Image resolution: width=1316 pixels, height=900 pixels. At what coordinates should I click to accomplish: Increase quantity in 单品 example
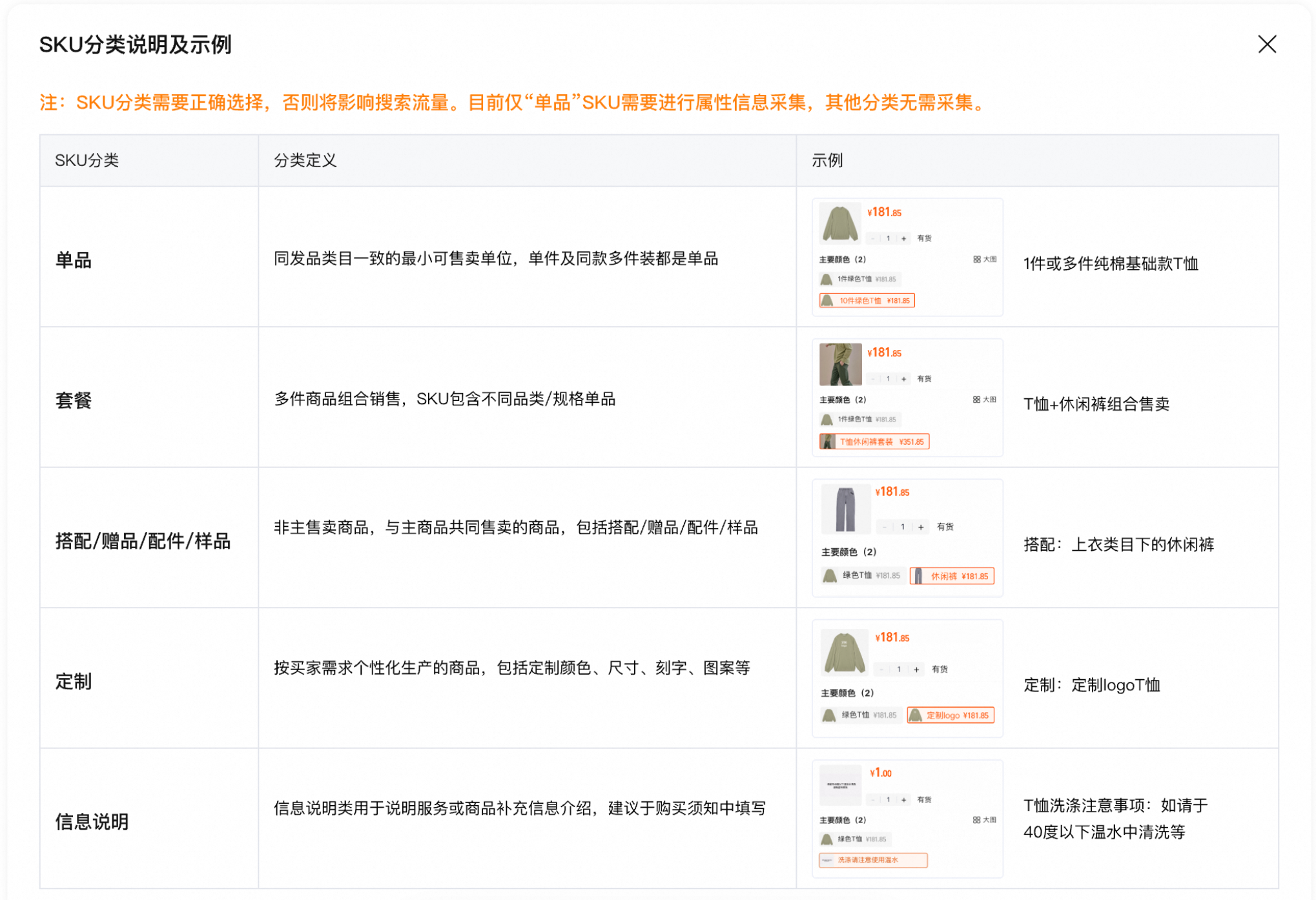tap(903, 238)
